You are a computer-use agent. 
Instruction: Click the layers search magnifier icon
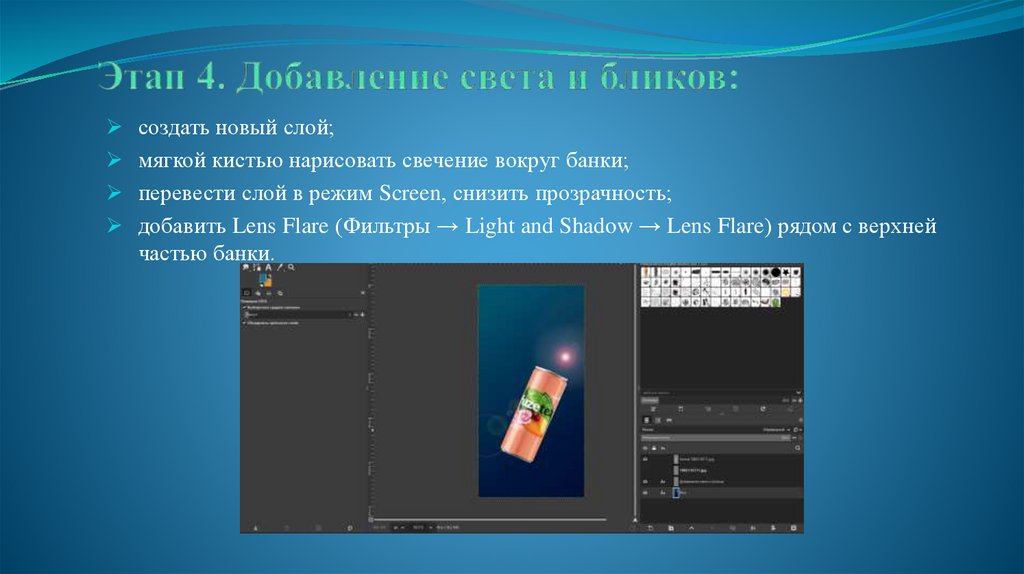797,448
